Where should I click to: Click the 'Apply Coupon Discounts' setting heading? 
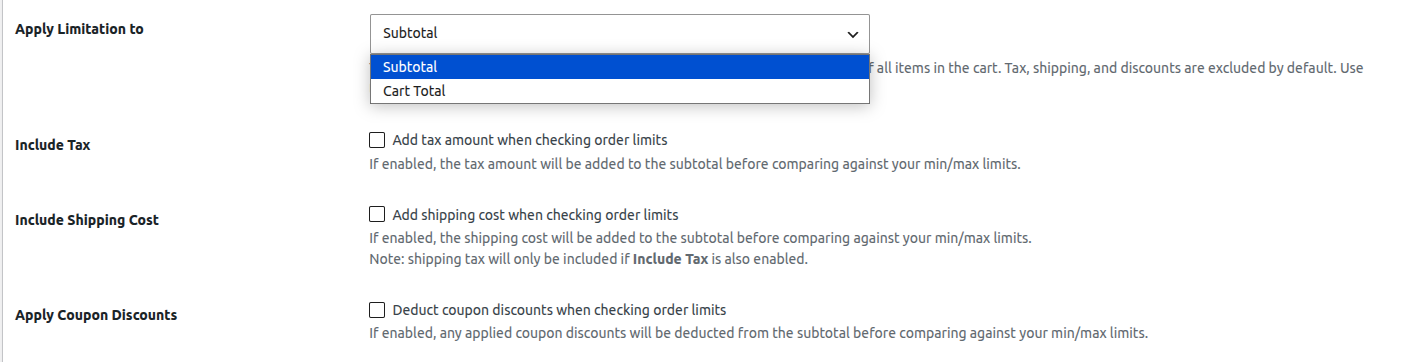pyautogui.click(x=96, y=315)
